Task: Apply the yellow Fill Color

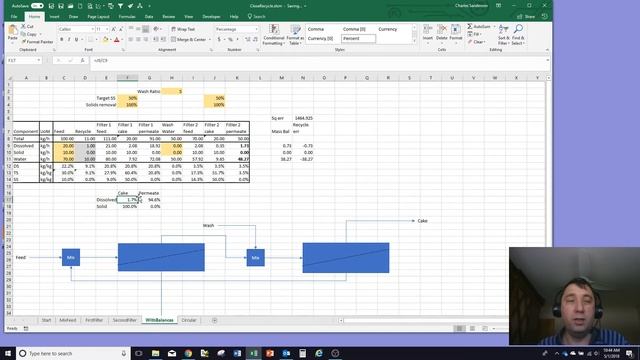Action: [105, 40]
